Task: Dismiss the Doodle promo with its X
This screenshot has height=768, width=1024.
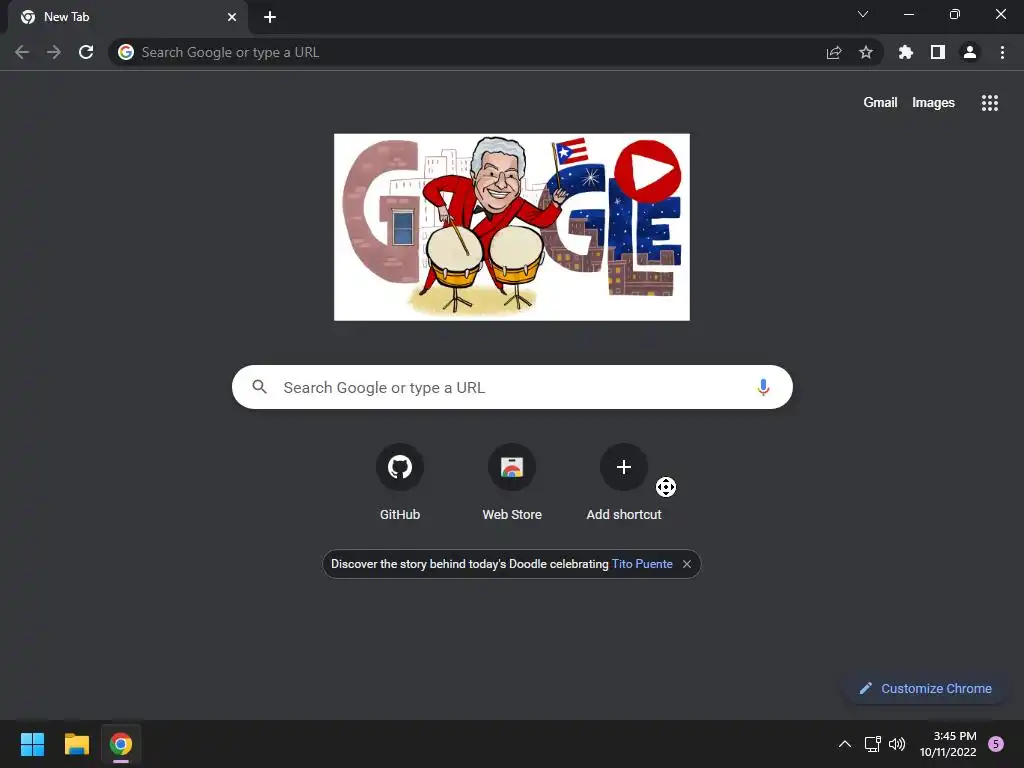Action: click(x=687, y=564)
